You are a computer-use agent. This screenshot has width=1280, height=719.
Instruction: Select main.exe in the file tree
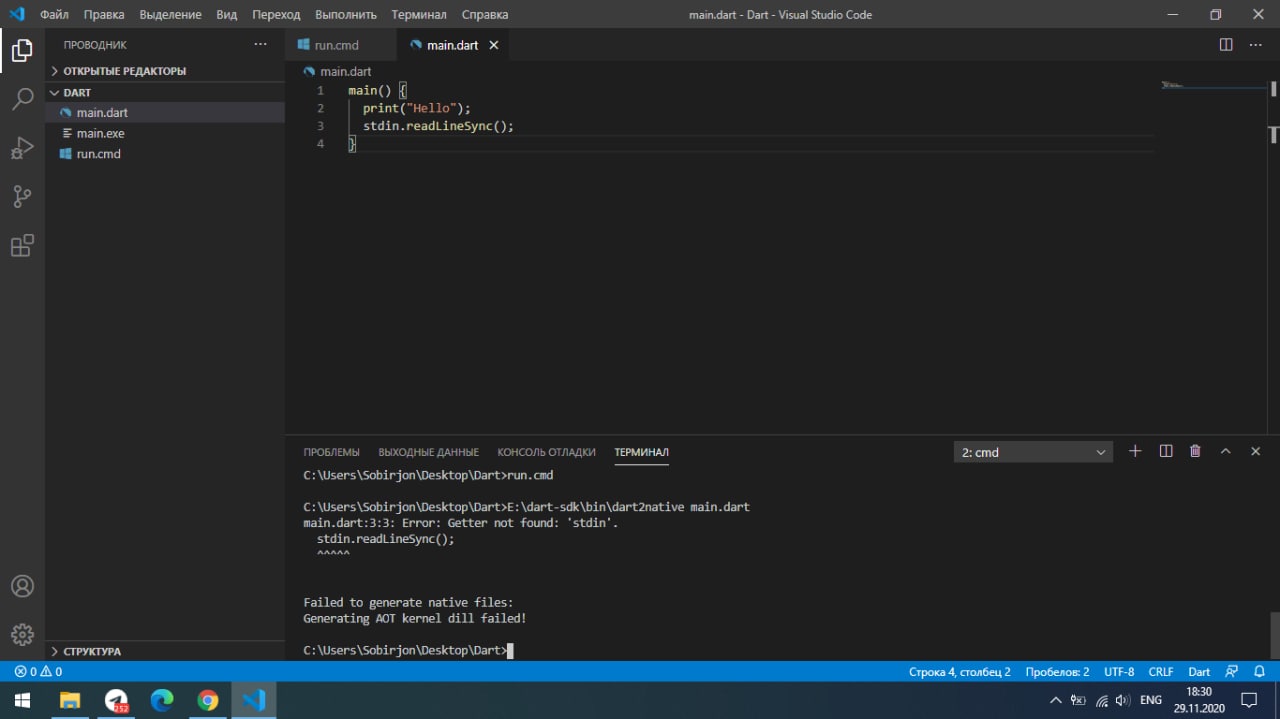tap(165, 133)
